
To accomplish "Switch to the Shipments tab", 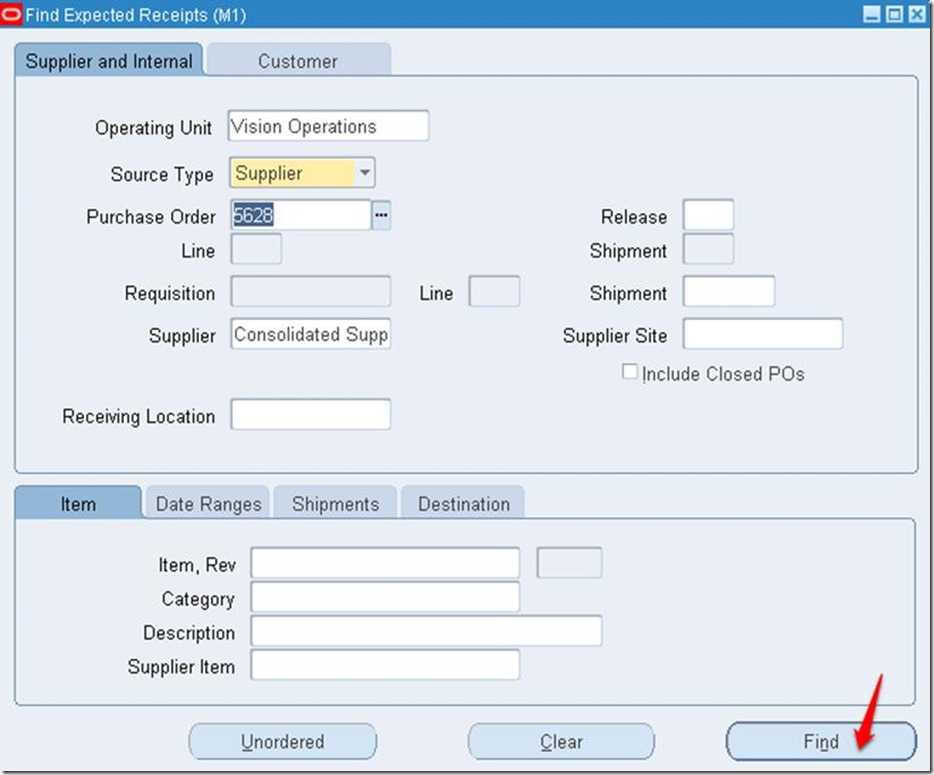I will 335,503.
